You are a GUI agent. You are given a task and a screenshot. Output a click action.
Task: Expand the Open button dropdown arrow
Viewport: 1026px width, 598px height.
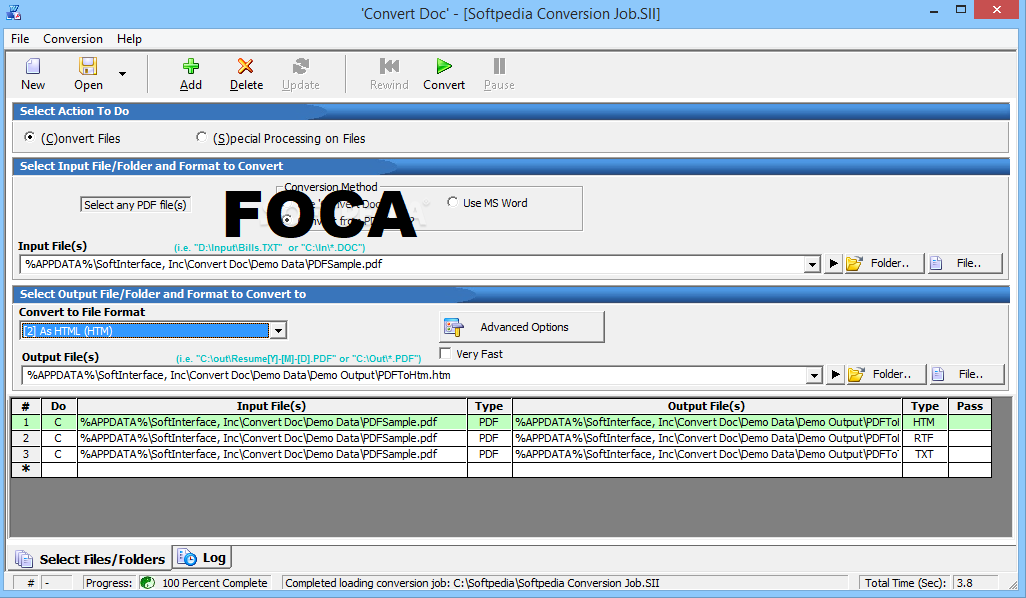click(122, 74)
